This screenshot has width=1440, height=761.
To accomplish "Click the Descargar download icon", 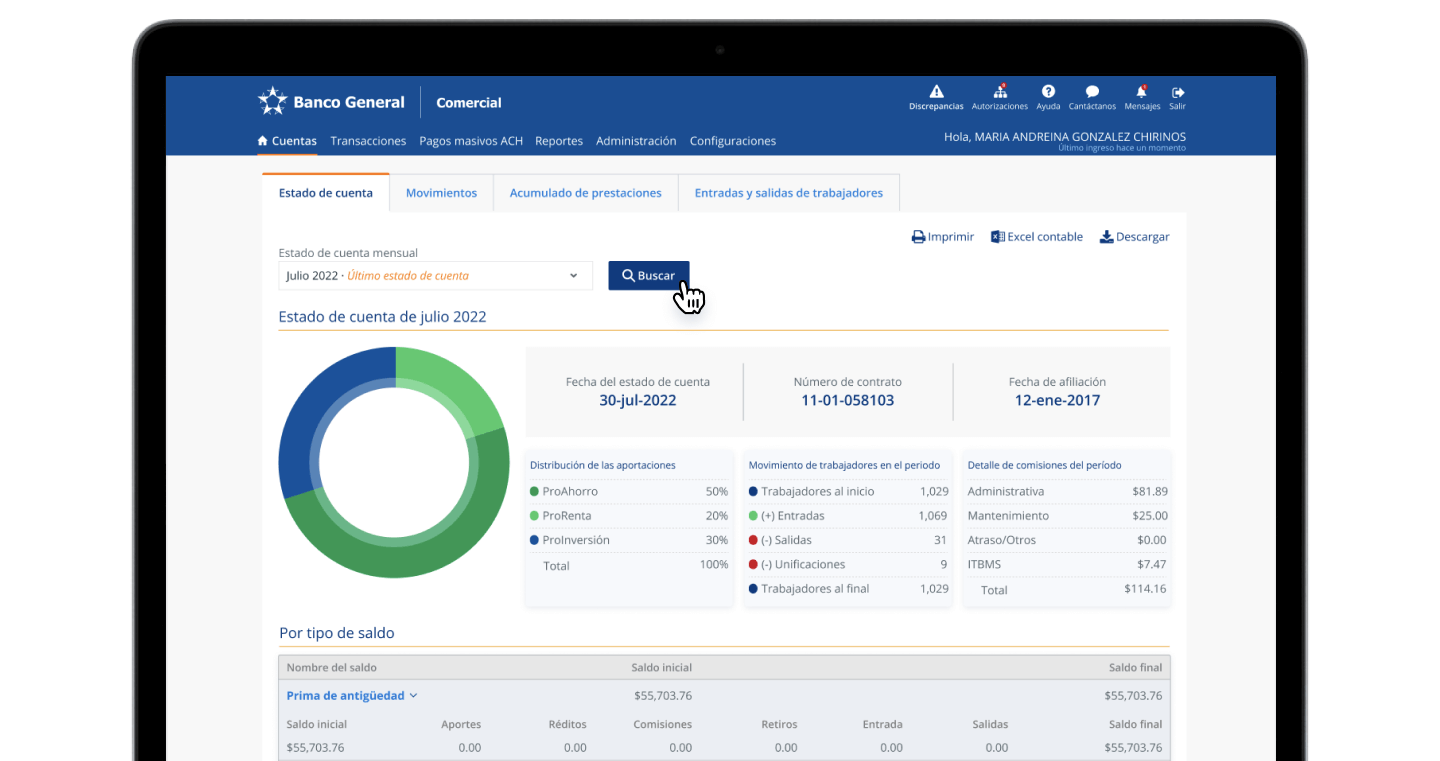I will 1106,237.
